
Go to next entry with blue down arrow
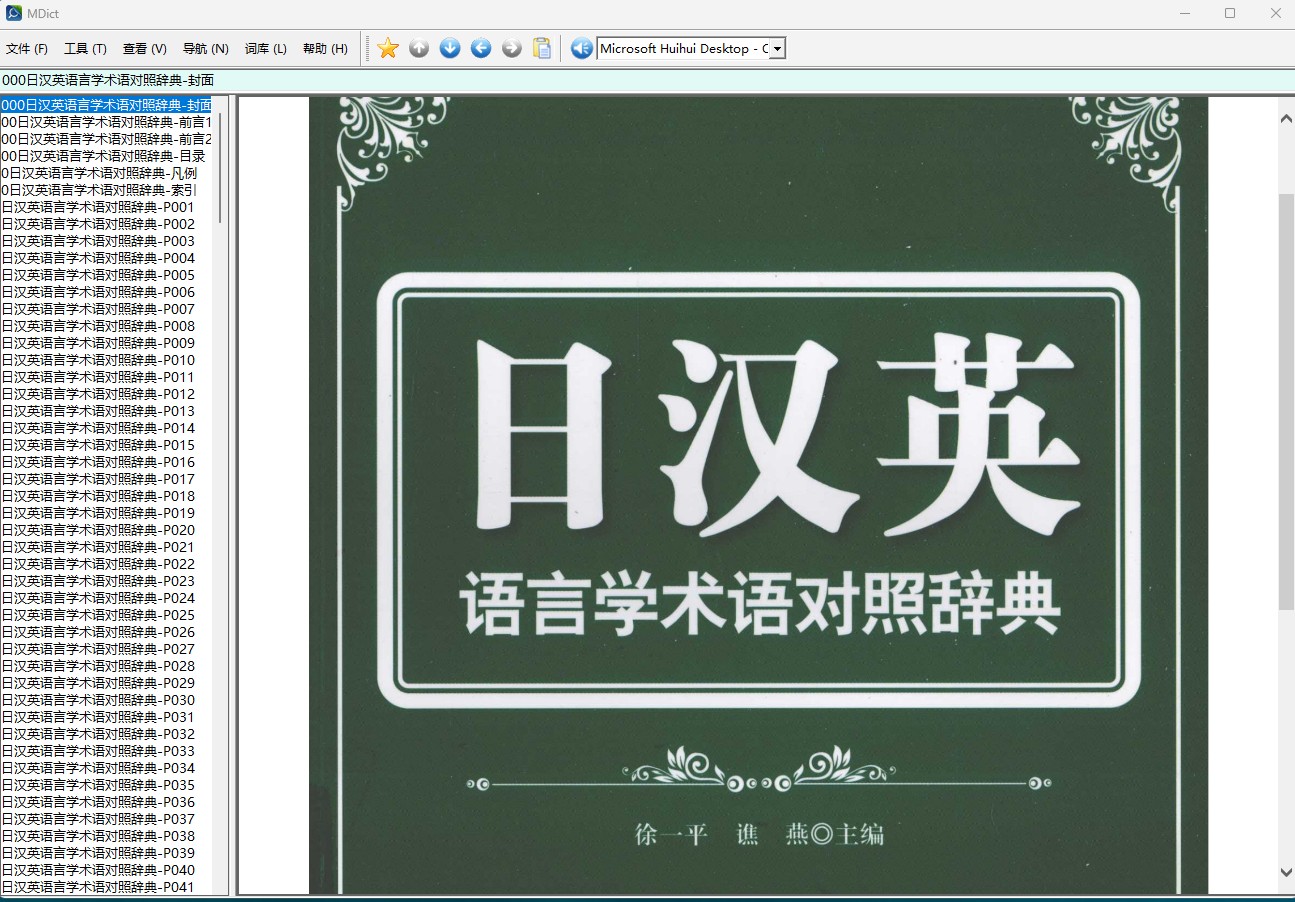coord(450,48)
